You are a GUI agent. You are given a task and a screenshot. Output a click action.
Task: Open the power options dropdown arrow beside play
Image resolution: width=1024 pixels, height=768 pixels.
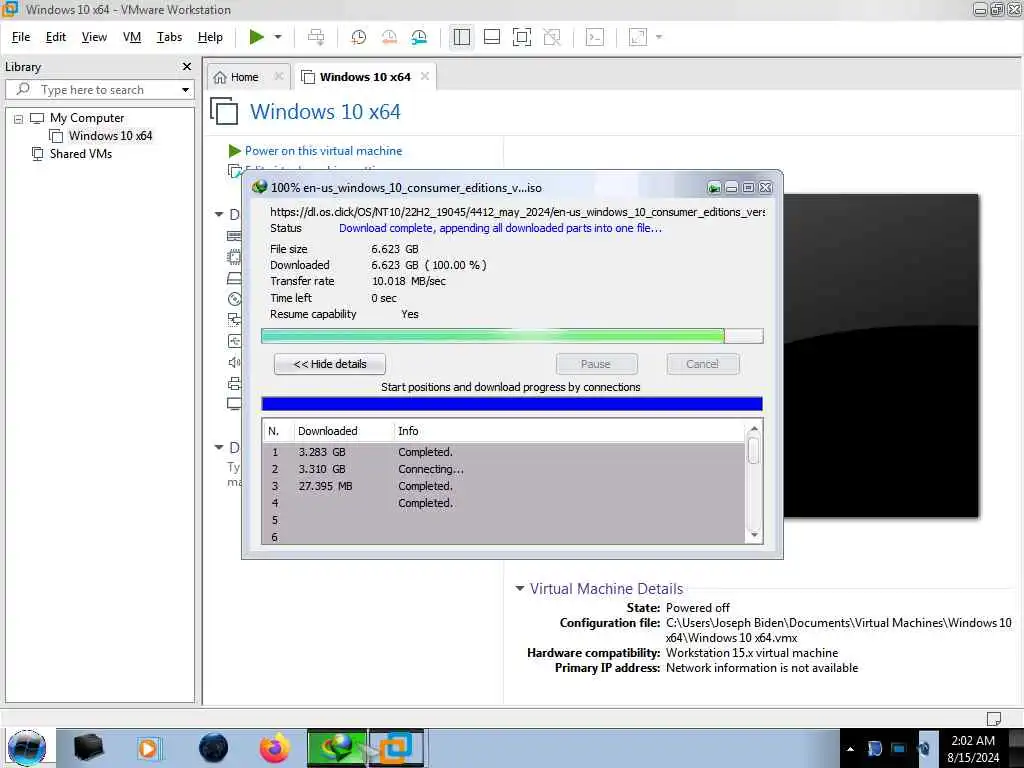coord(278,37)
